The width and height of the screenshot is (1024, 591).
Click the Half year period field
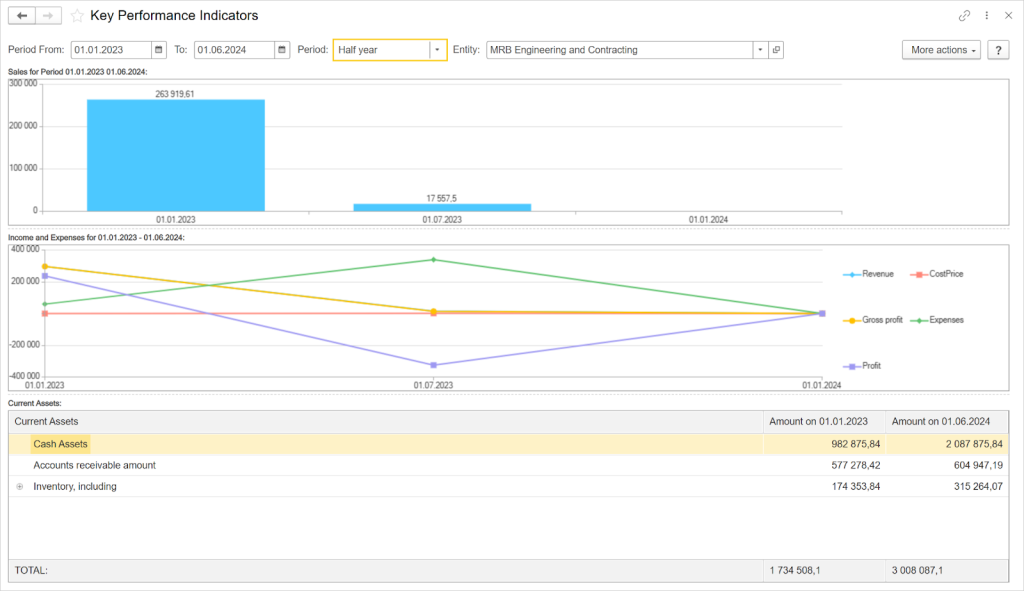[x=382, y=50]
